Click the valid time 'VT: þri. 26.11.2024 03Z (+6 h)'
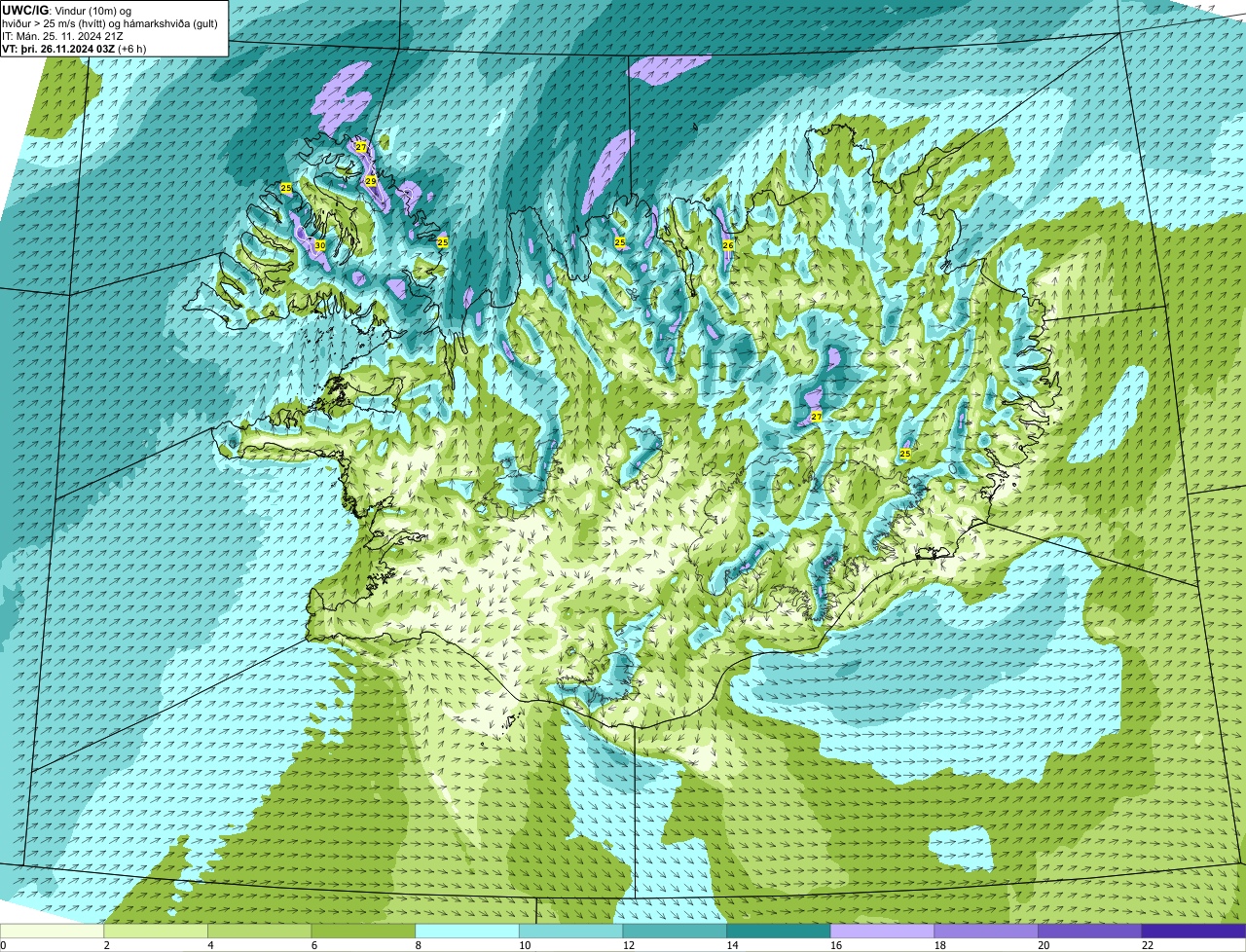Screen dimensions: 1246x952 point(75,49)
